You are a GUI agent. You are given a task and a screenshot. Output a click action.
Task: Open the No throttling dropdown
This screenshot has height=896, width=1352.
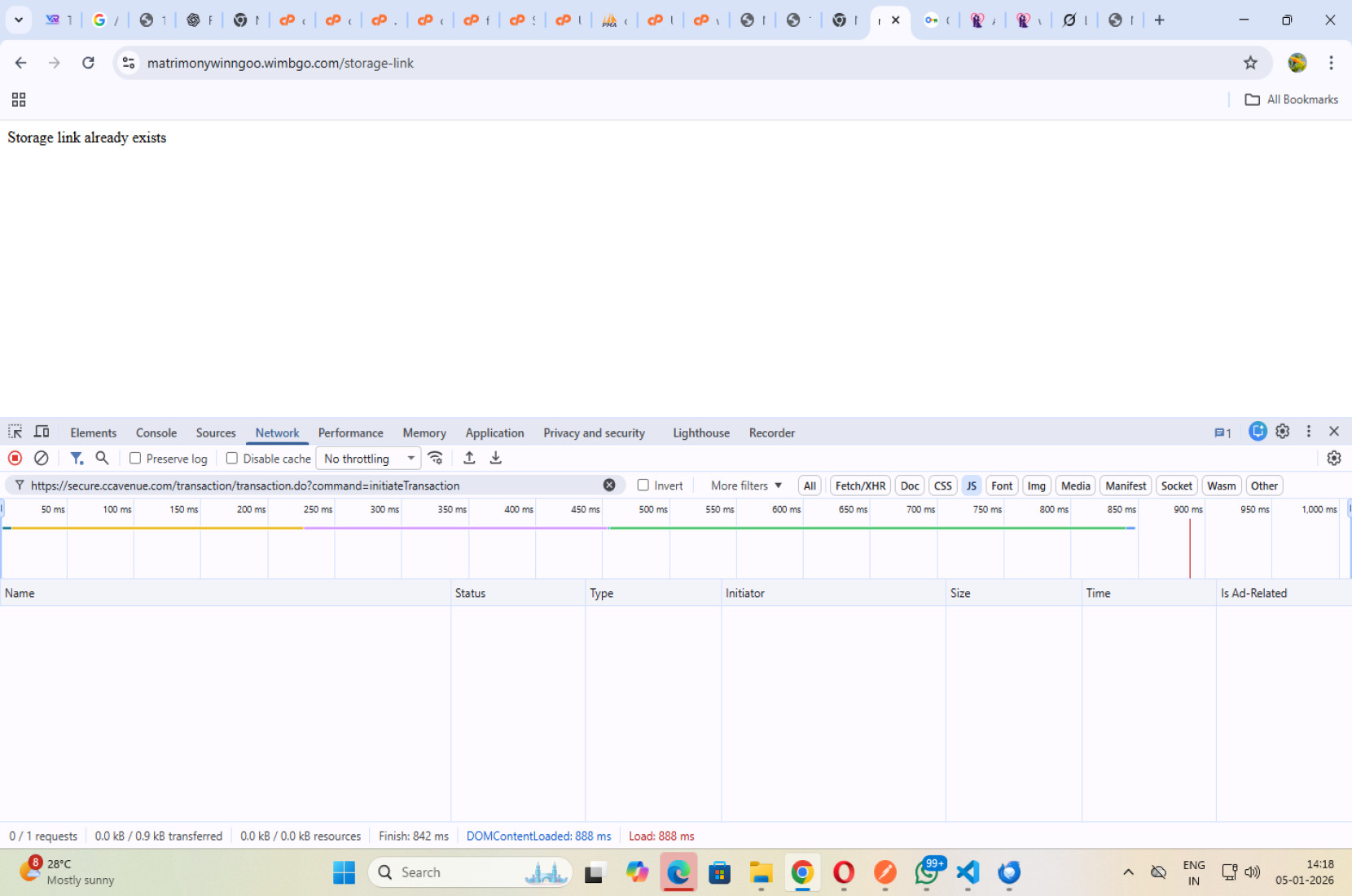coord(368,459)
